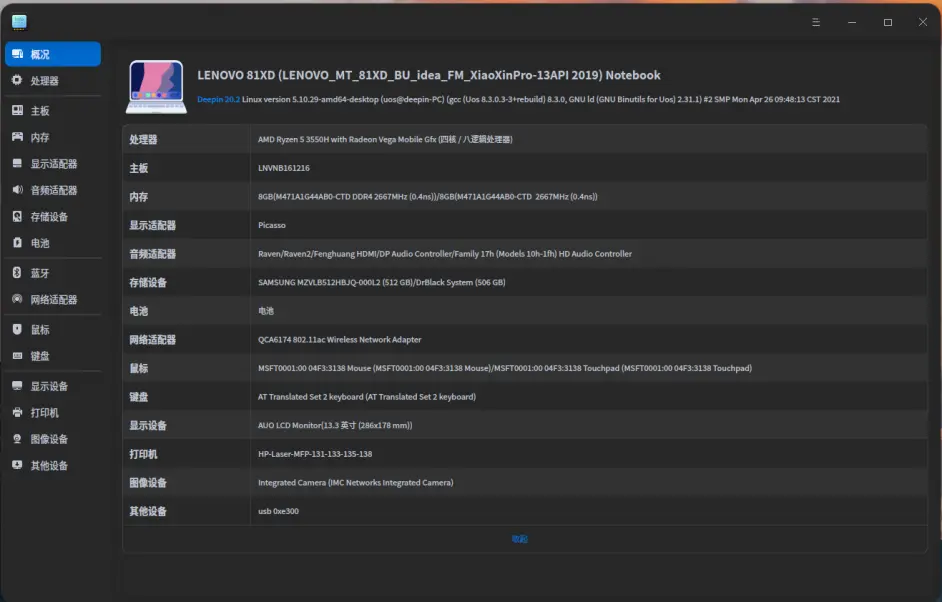Minimize the Device Manager window
Screen dimensions: 942x602
coord(852,22)
